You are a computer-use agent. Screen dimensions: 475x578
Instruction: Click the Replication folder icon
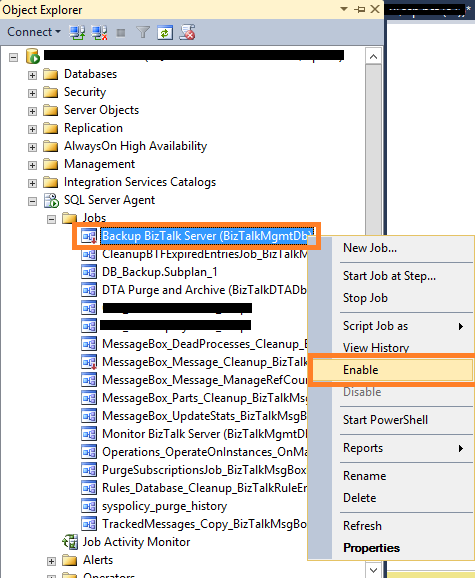50,129
